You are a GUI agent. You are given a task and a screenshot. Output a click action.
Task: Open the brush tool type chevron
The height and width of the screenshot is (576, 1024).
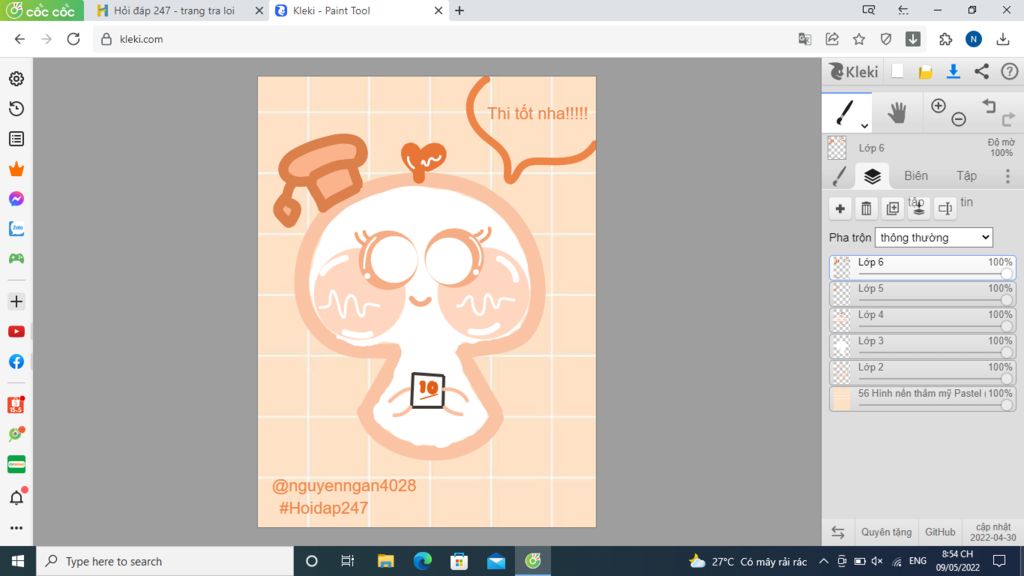pos(864,125)
